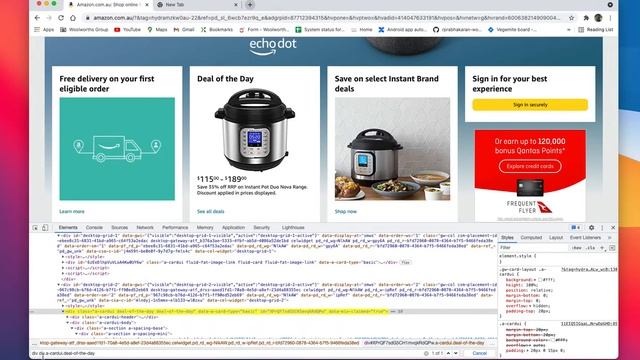The width and height of the screenshot is (640, 360).
Task: Open the Shop now link
Action: coord(346,211)
